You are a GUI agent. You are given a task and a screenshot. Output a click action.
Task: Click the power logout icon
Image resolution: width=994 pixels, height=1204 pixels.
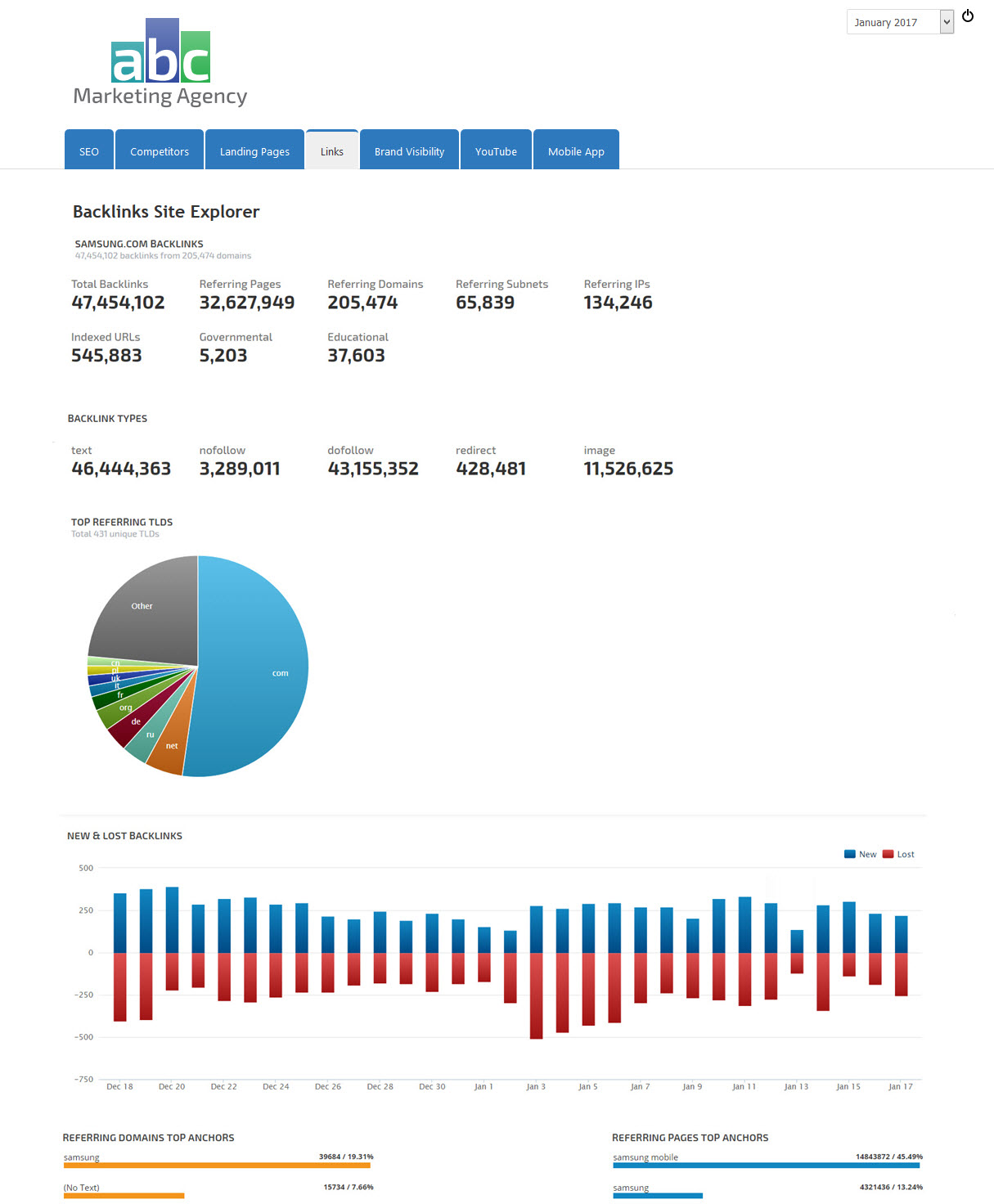click(x=967, y=16)
